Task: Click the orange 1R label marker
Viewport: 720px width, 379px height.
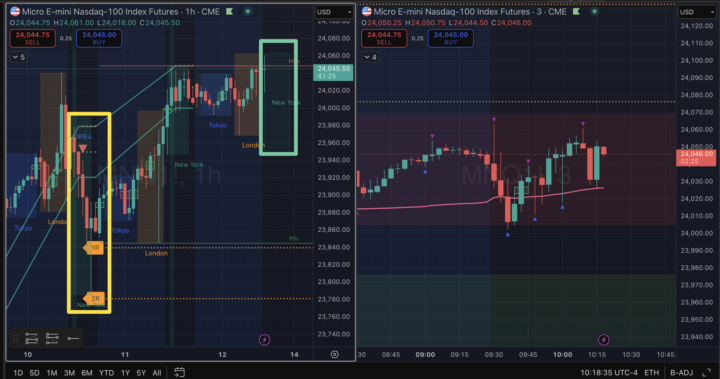Action: click(x=94, y=248)
